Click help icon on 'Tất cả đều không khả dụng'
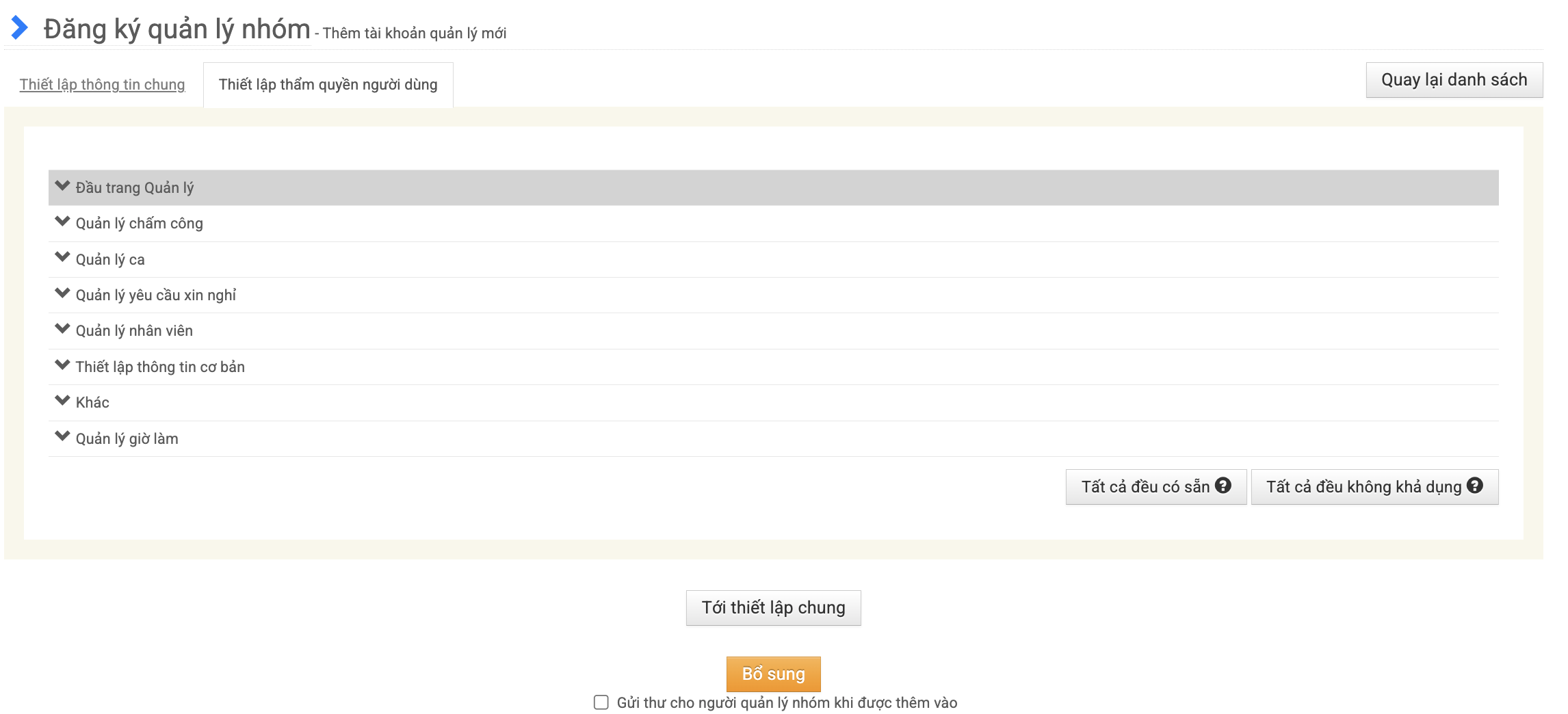This screenshot has width=1568, height=714. (x=1475, y=486)
